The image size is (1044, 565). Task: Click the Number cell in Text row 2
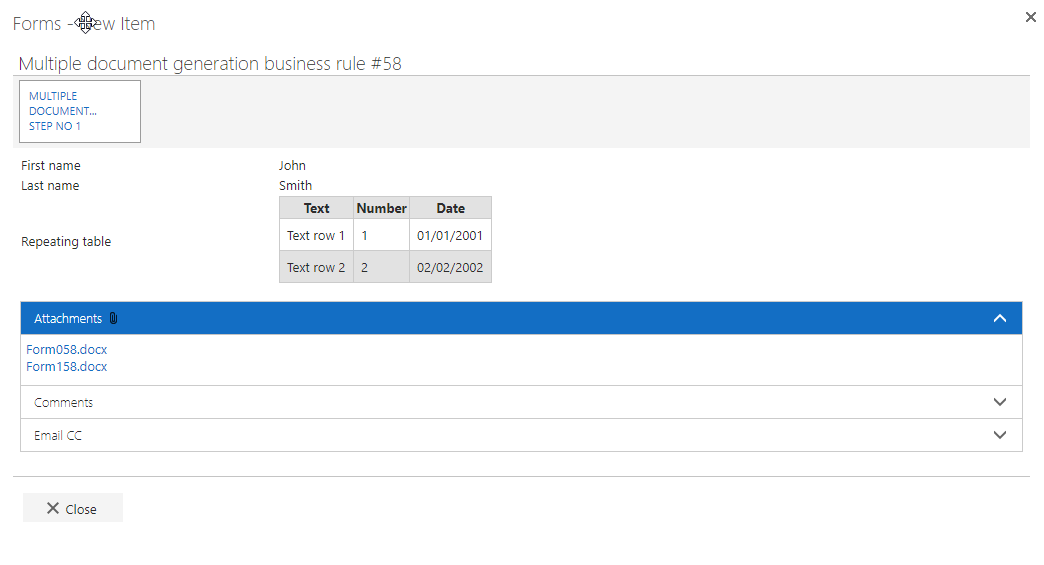(x=382, y=268)
